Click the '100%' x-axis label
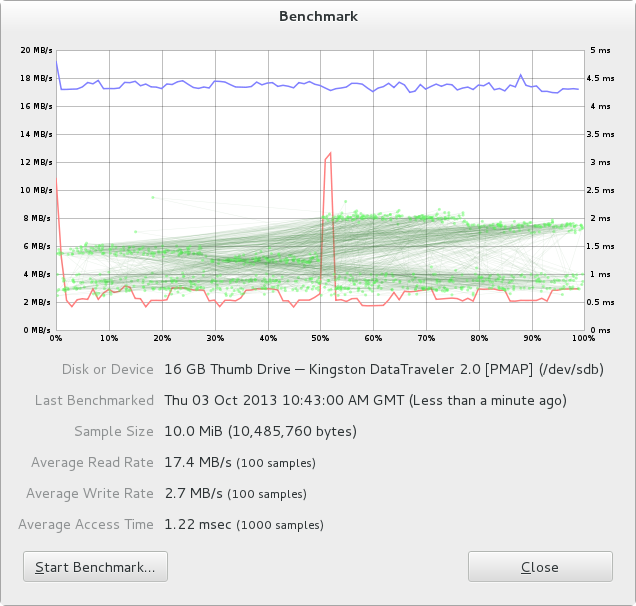The image size is (636, 606). pos(584,338)
